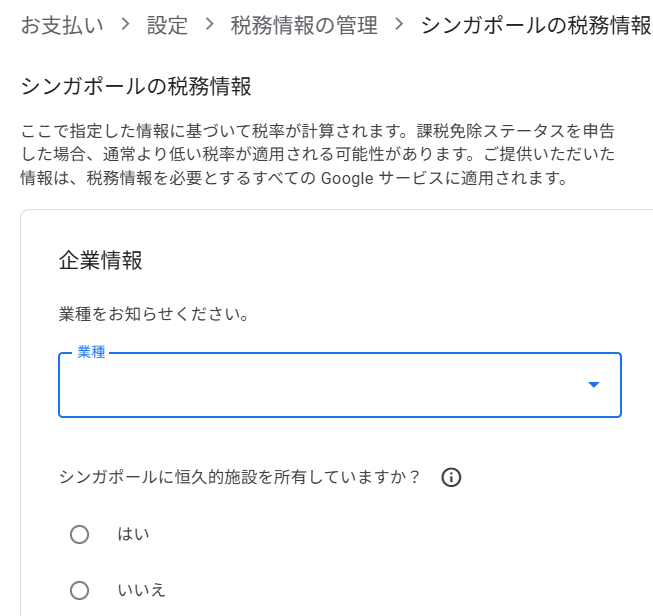The width and height of the screenshot is (653, 616).
Task: Click the chevron right after お支払い
Action: pos(125,26)
